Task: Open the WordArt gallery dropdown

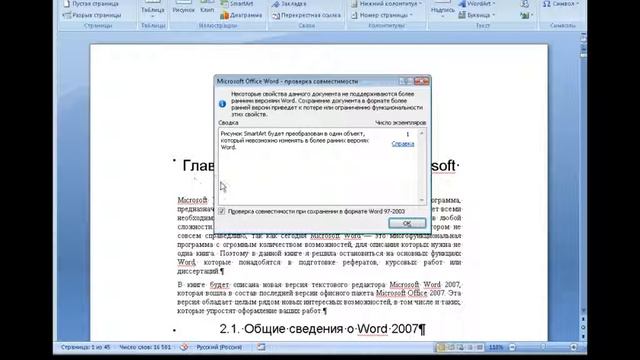Action: pyautogui.click(x=477, y=4)
